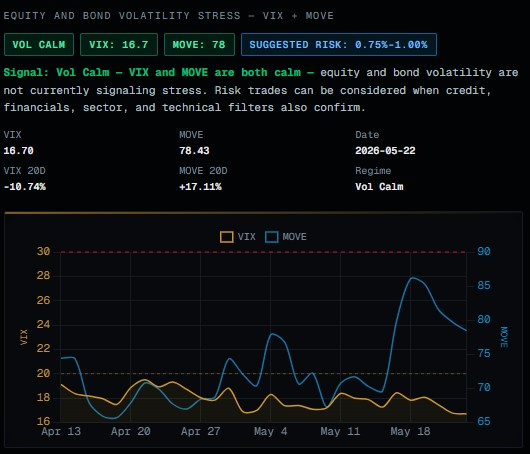Click the MOVE value 78.43
Viewport: 530px width, 454px height.
tap(194, 150)
